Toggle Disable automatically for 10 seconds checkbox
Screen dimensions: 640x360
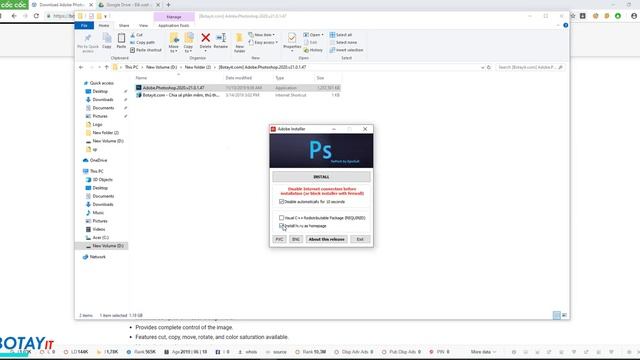pos(281,202)
